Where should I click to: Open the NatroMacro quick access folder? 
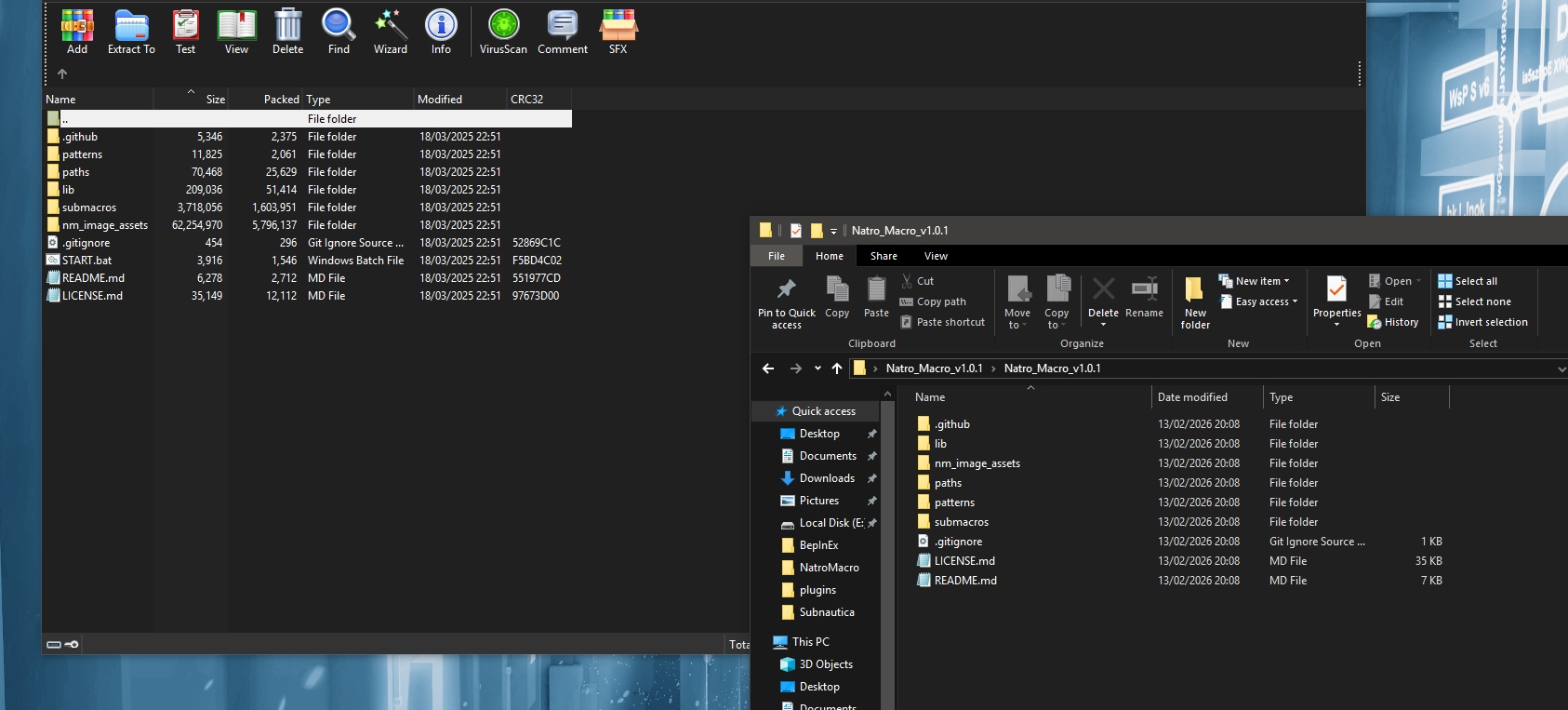(829, 568)
